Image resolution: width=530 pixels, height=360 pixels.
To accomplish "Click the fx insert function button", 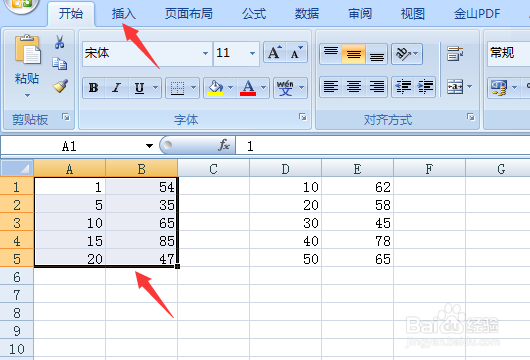I will click(224, 146).
